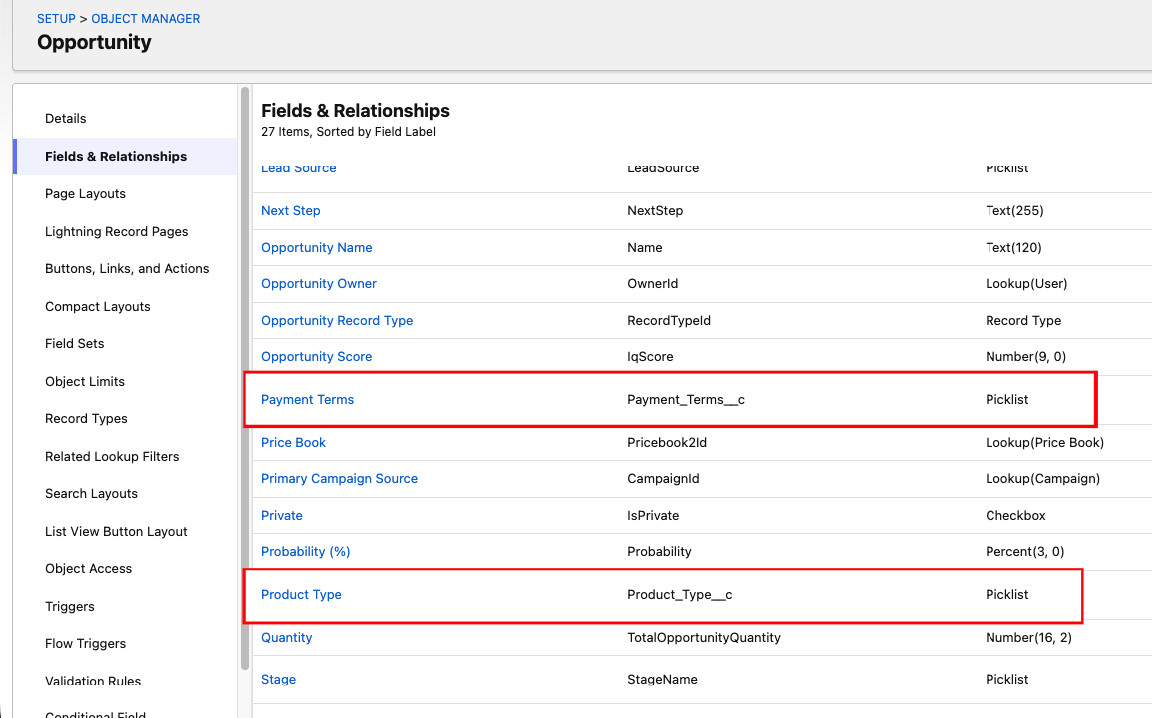Open Page Layouts sidebar item
The width and height of the screenshot is (1152, 718).
pos(85,193)
